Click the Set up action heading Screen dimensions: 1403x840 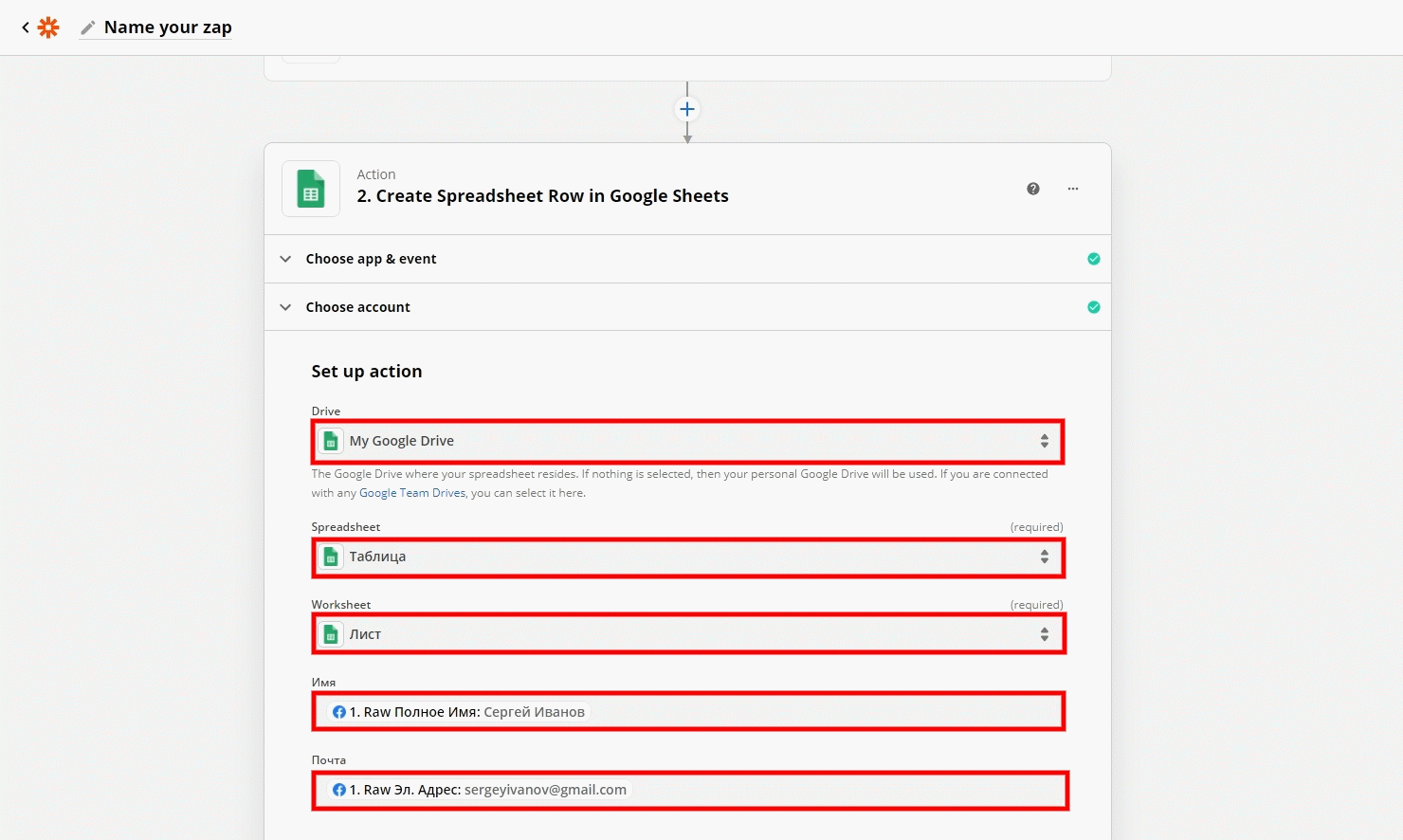(x=367, y=372)
